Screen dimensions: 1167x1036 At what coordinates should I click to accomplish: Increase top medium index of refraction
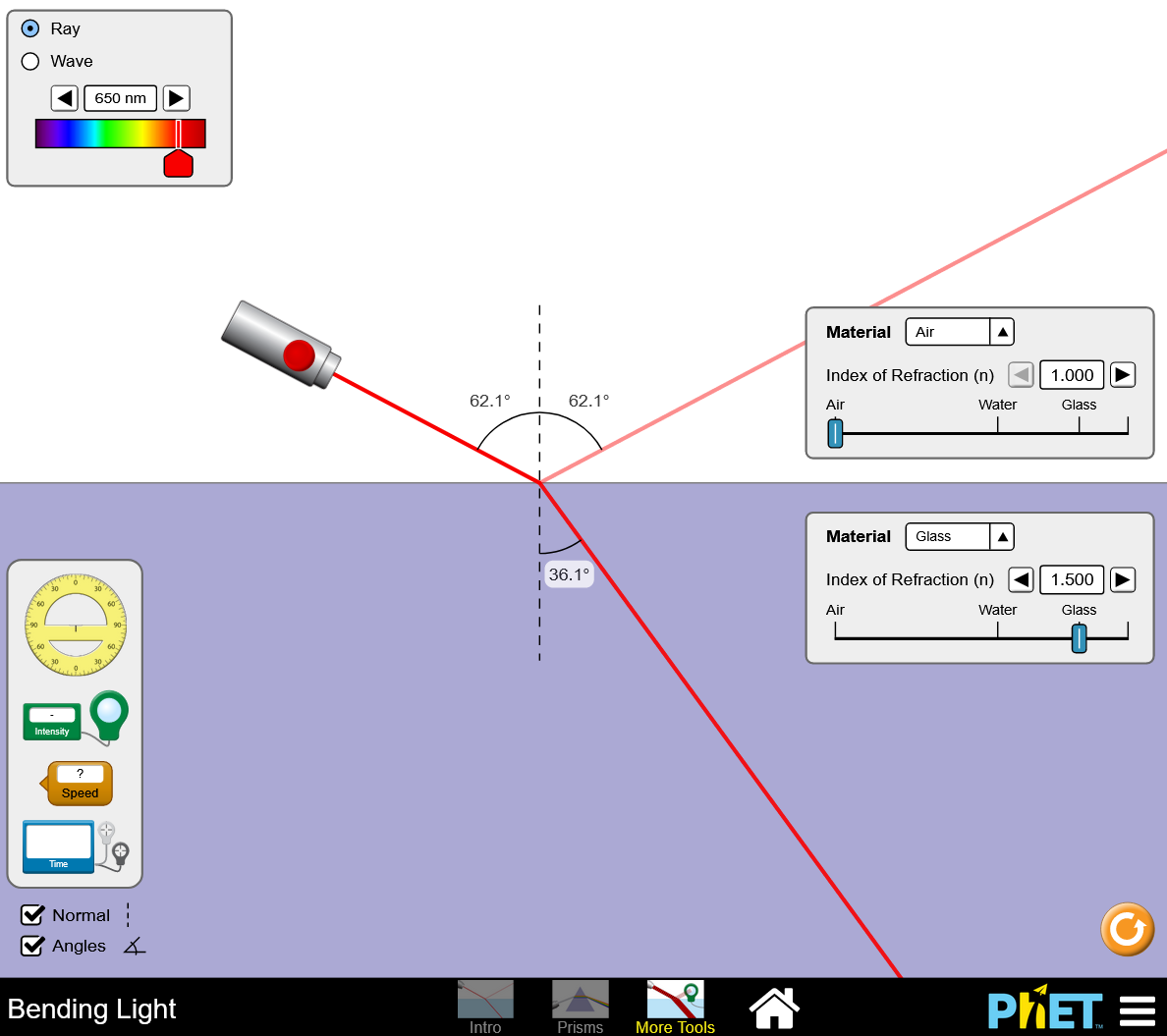pos(1122,375)
